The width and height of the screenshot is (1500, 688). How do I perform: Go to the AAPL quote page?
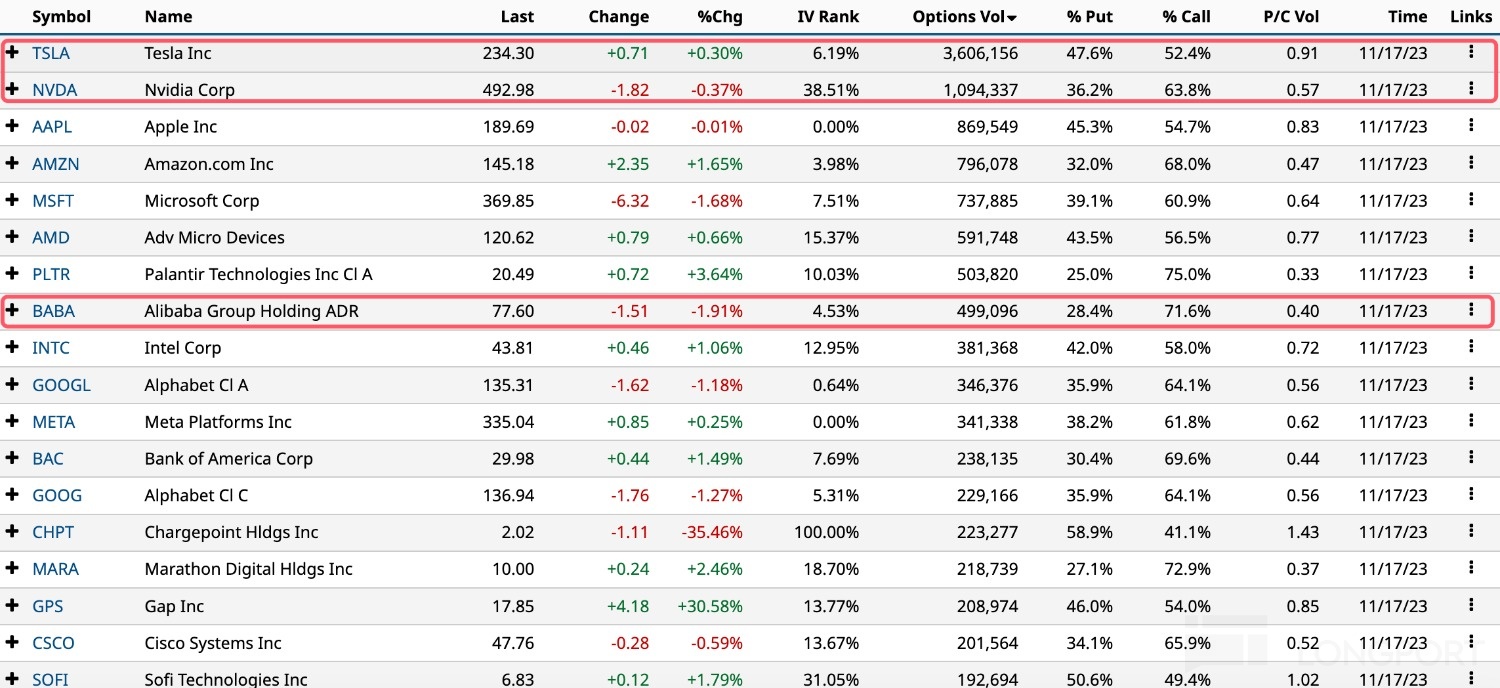coord(52,127)
